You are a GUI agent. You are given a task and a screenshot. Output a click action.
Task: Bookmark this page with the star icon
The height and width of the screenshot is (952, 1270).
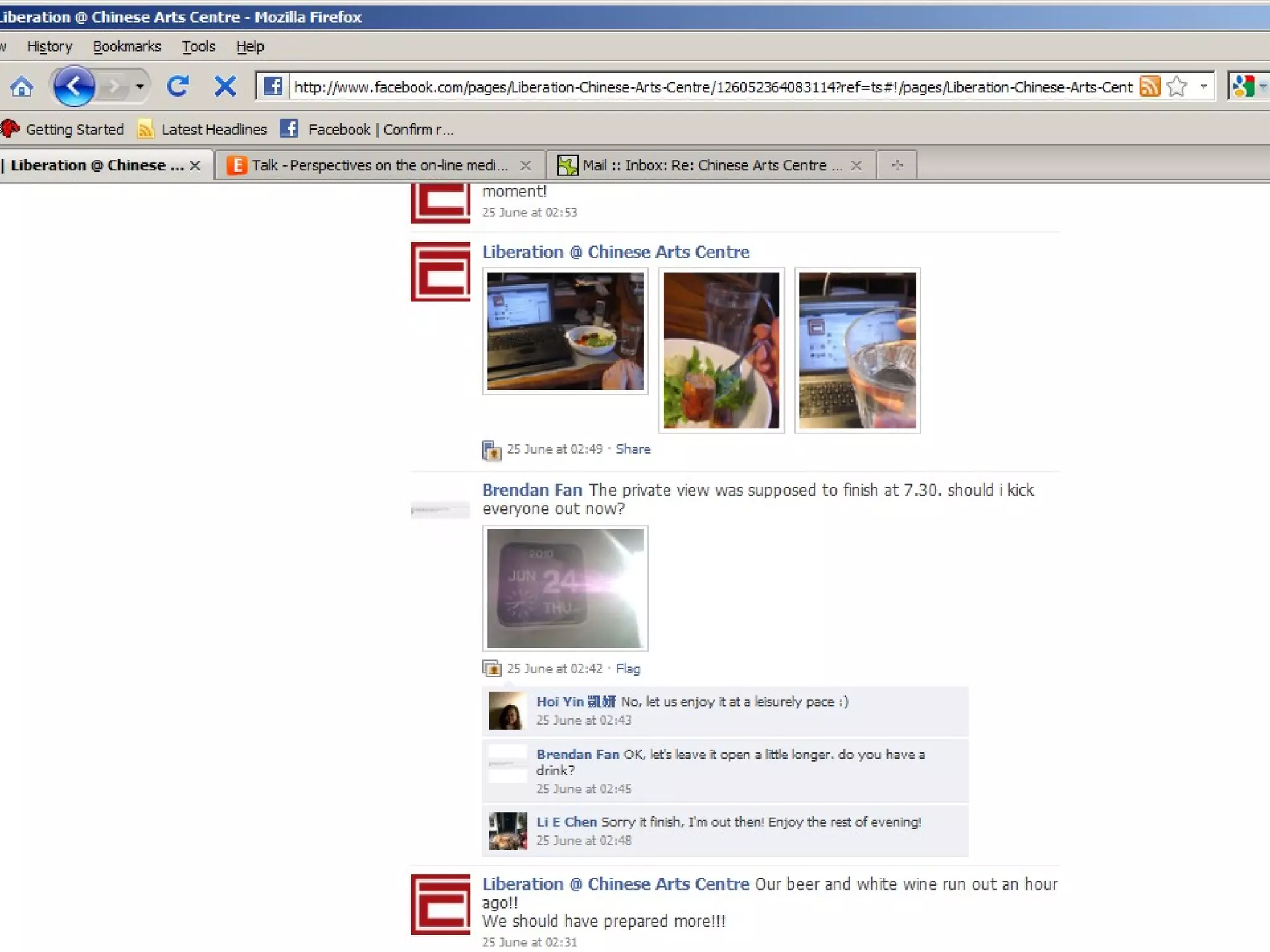(x=1176, y=86)
